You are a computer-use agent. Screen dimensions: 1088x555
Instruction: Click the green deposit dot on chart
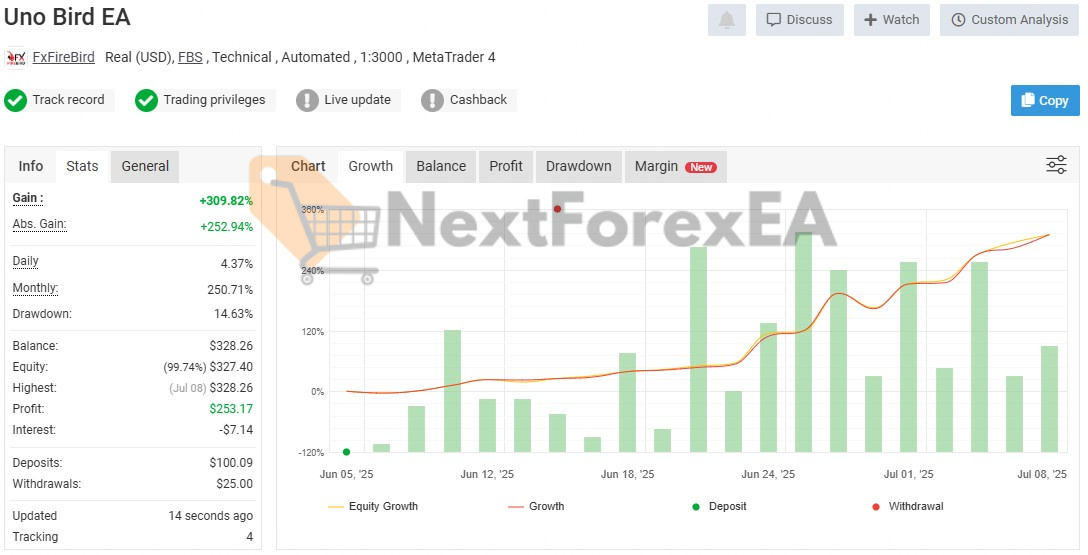click(346, 452)
